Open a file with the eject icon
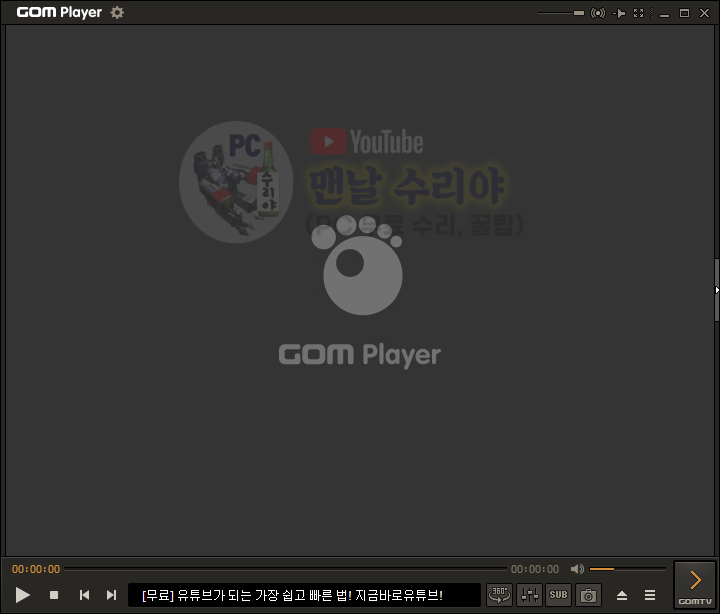The height and width of the screenshot is (614, 720). [x=622, y=595]
